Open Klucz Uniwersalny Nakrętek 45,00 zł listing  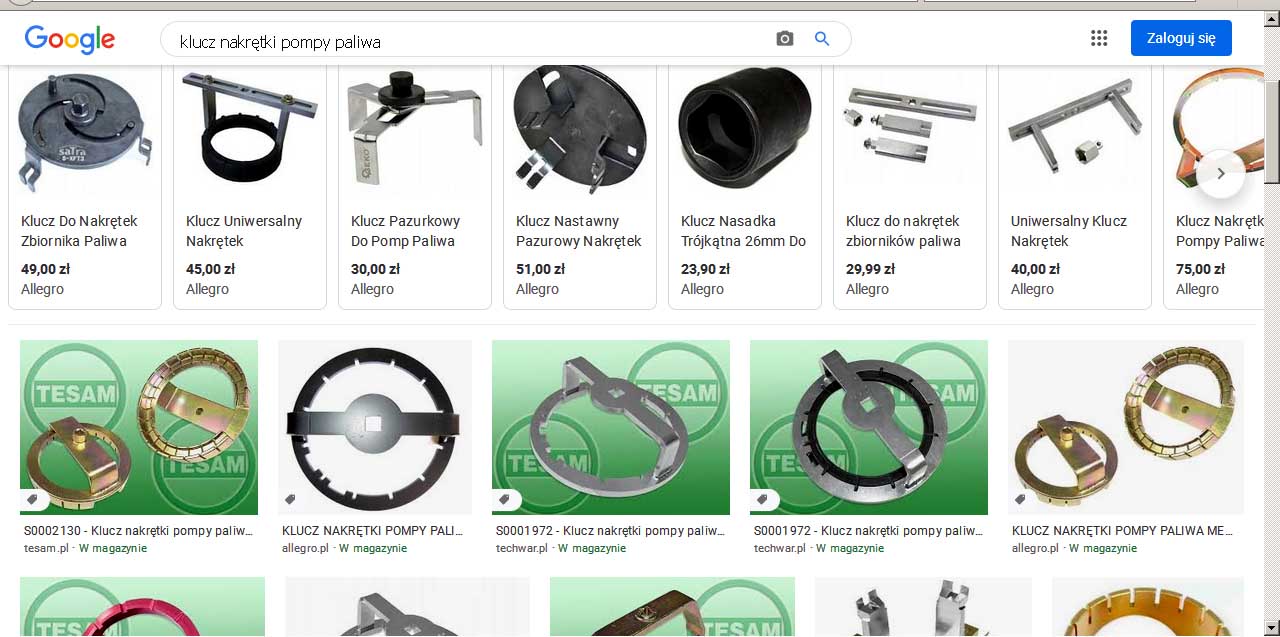click(244, 231)
